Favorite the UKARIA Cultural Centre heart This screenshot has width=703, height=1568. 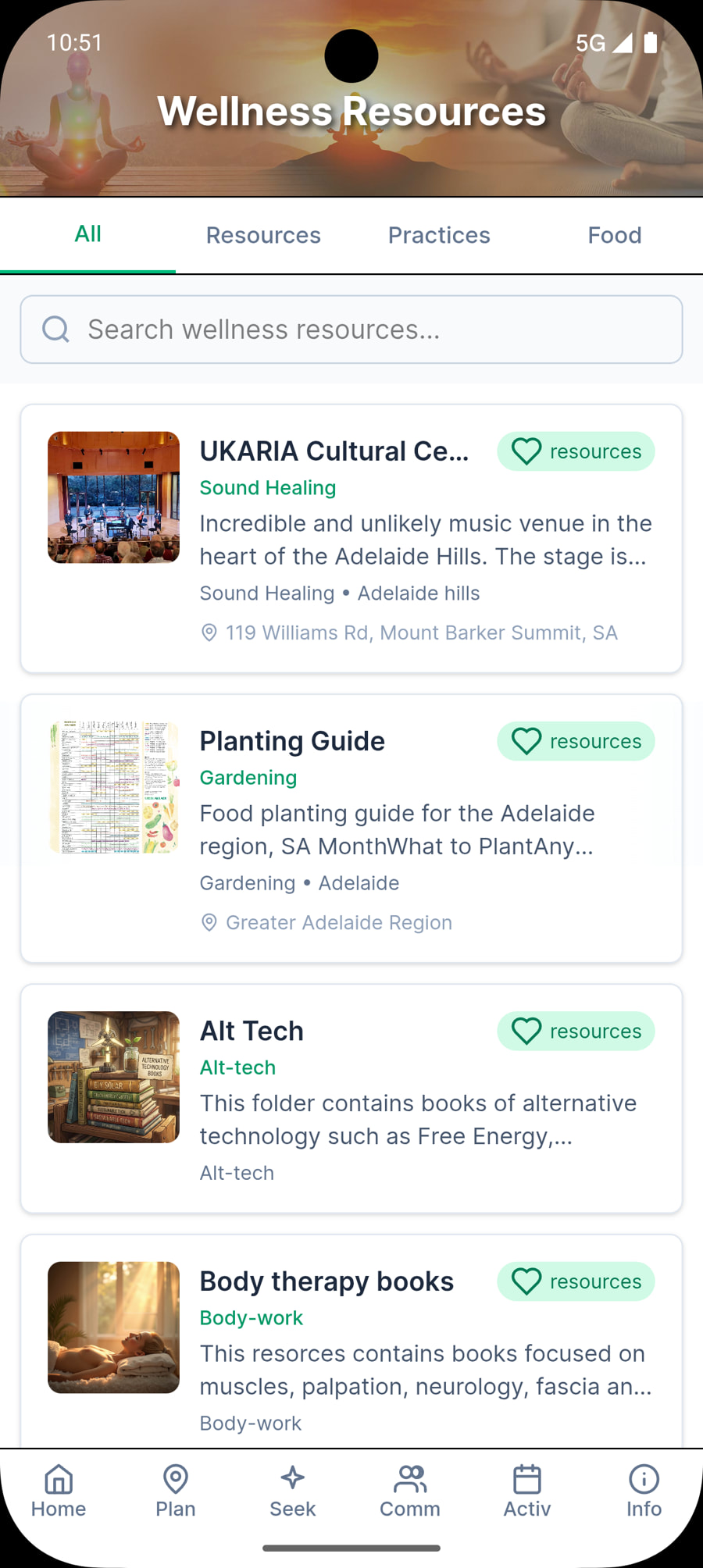[x=526, y=451]
